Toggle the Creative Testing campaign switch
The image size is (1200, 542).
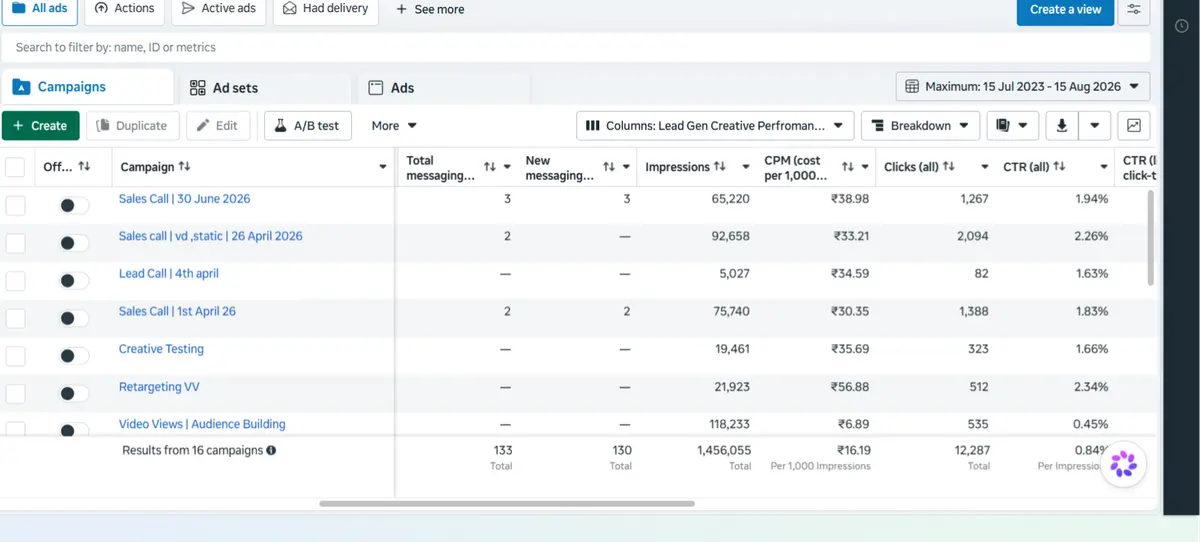tap(74, 356)
